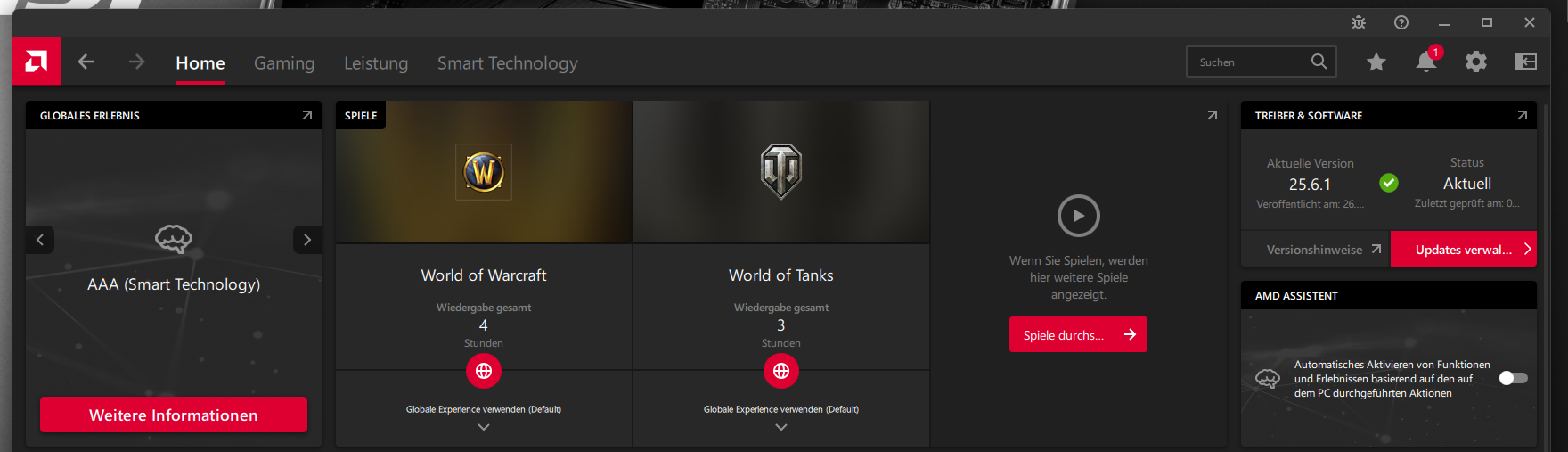The width and height of the screenshot is (1568, 452).
Task: Expand the Spiele section arrow
Action: (1213, 115)
